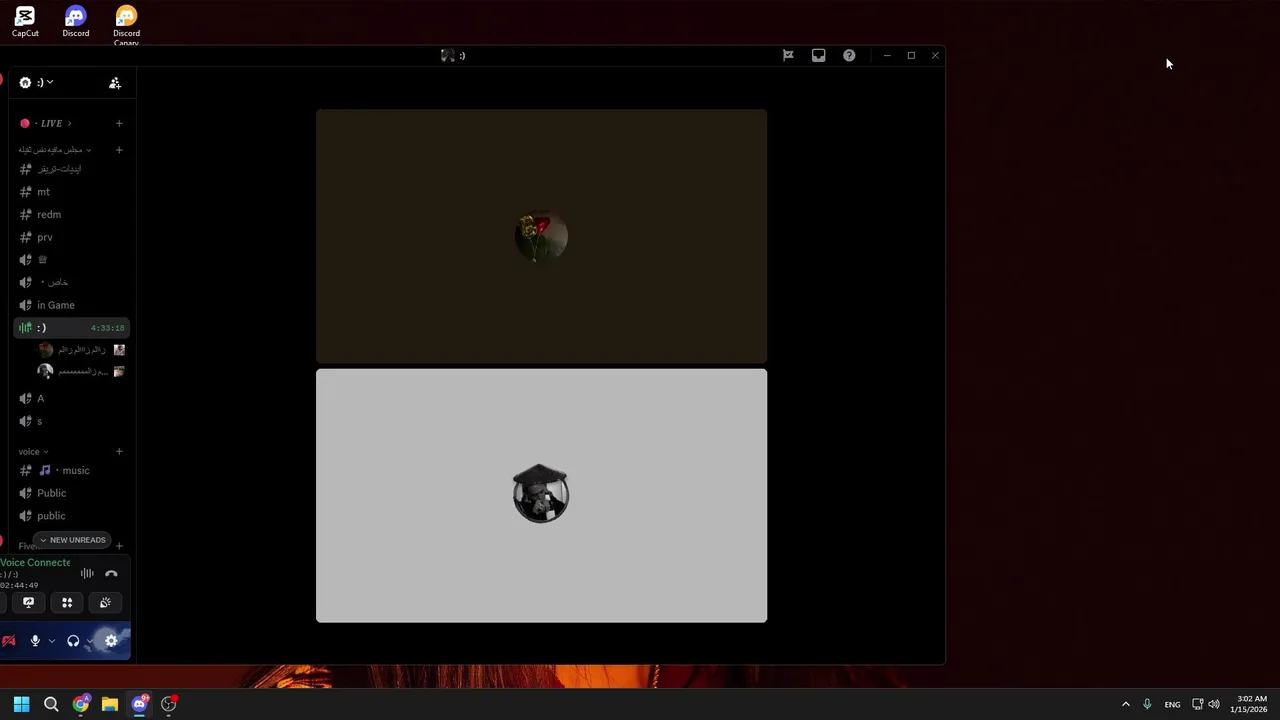
Task: Share your screen
Action: pos(28,602)
